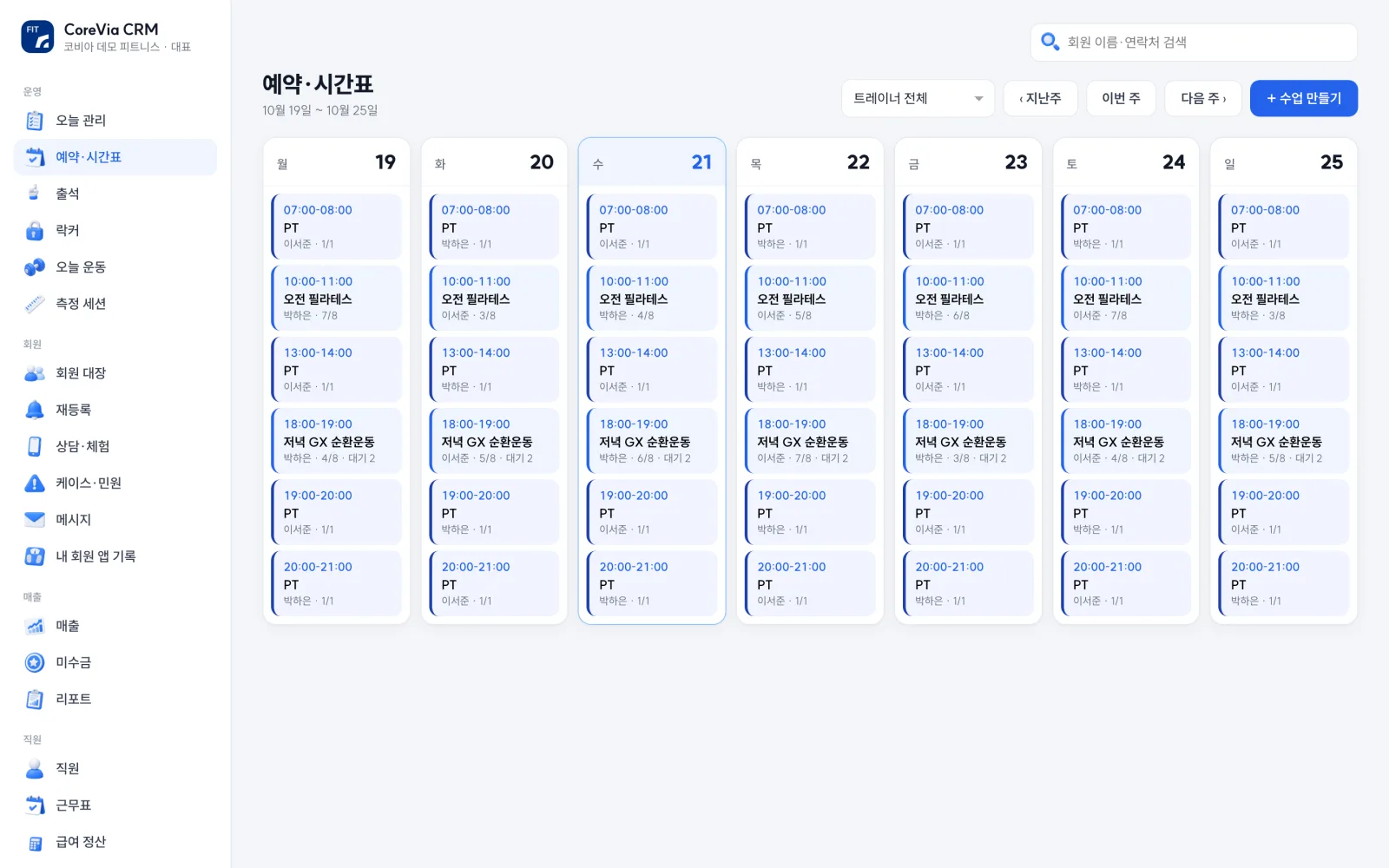Jump to 이번 주 current week

pyautogui.click(x=1121, y=98)
